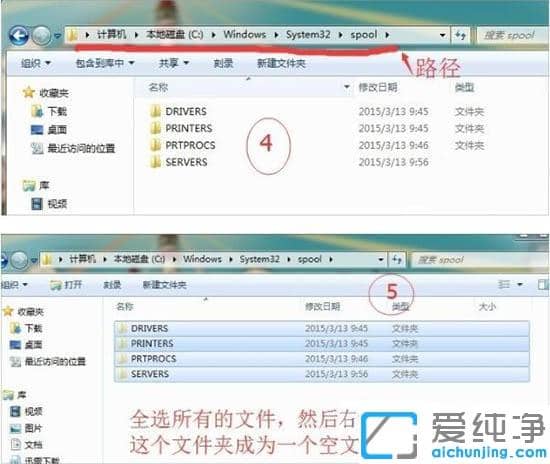Select SERVERS row in lower window
The image size is (550, 464).
322,374
